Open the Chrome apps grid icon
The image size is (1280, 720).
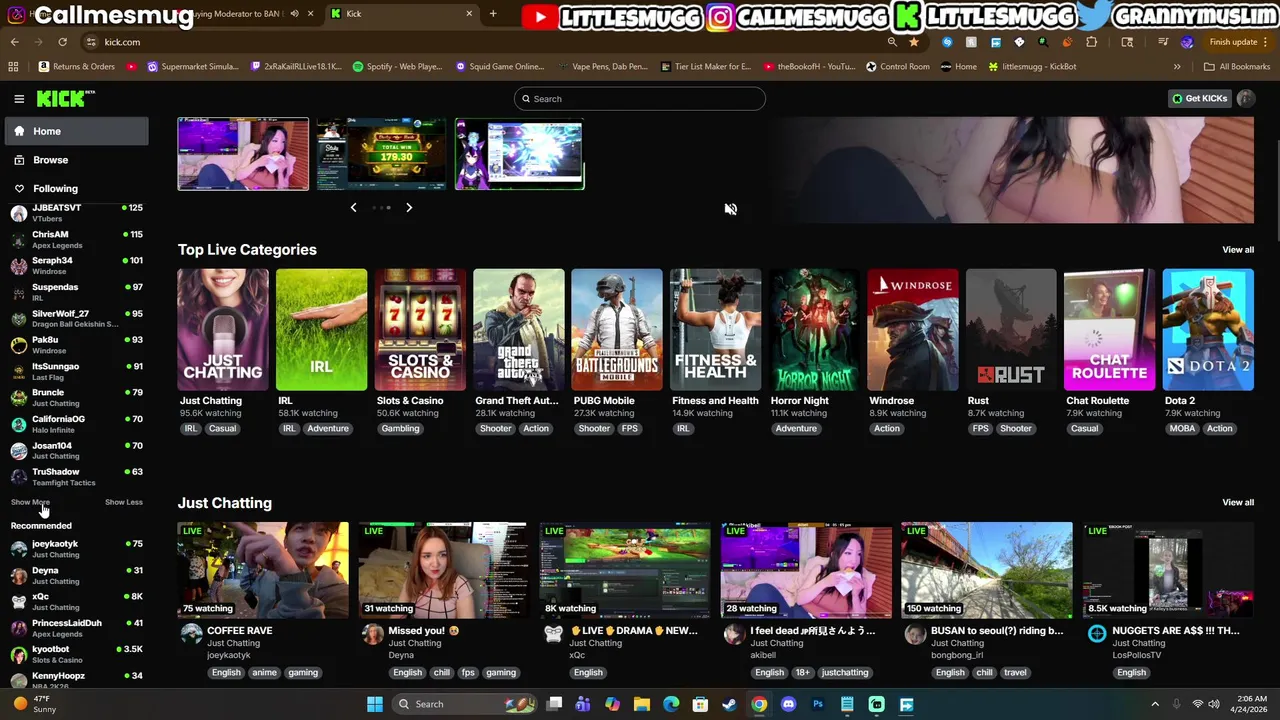pos(13,66)
